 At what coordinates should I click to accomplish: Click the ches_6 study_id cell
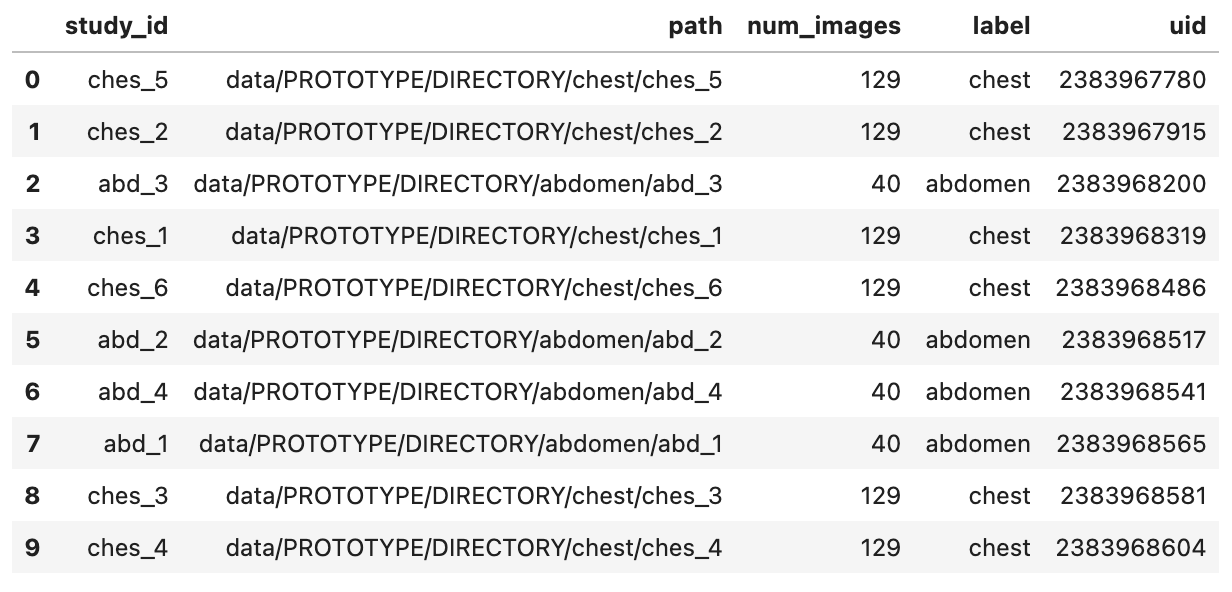pos(128,288)
